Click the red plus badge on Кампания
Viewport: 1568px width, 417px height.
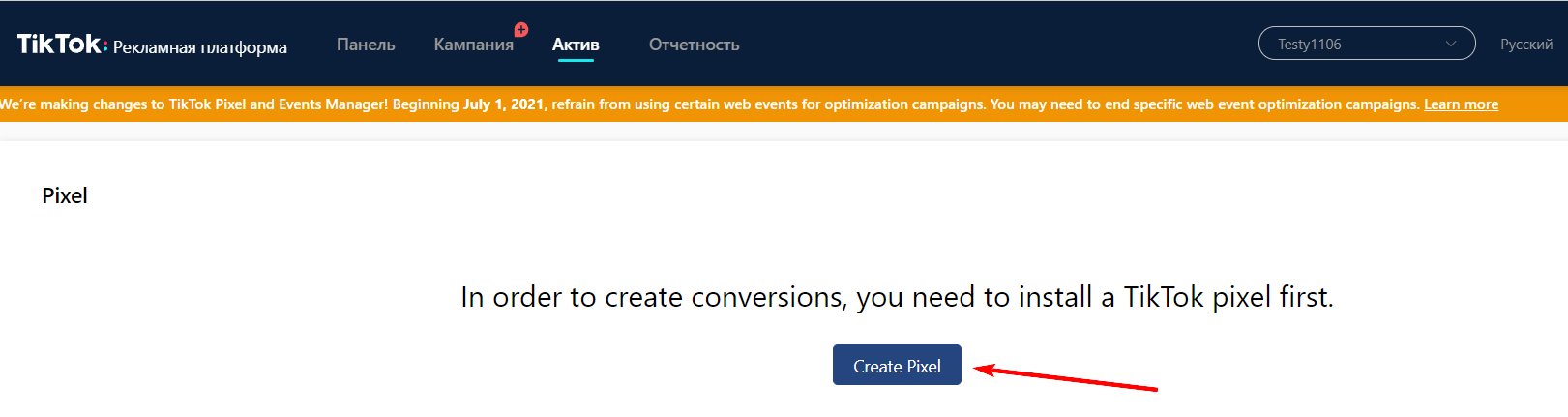point(521,30)
